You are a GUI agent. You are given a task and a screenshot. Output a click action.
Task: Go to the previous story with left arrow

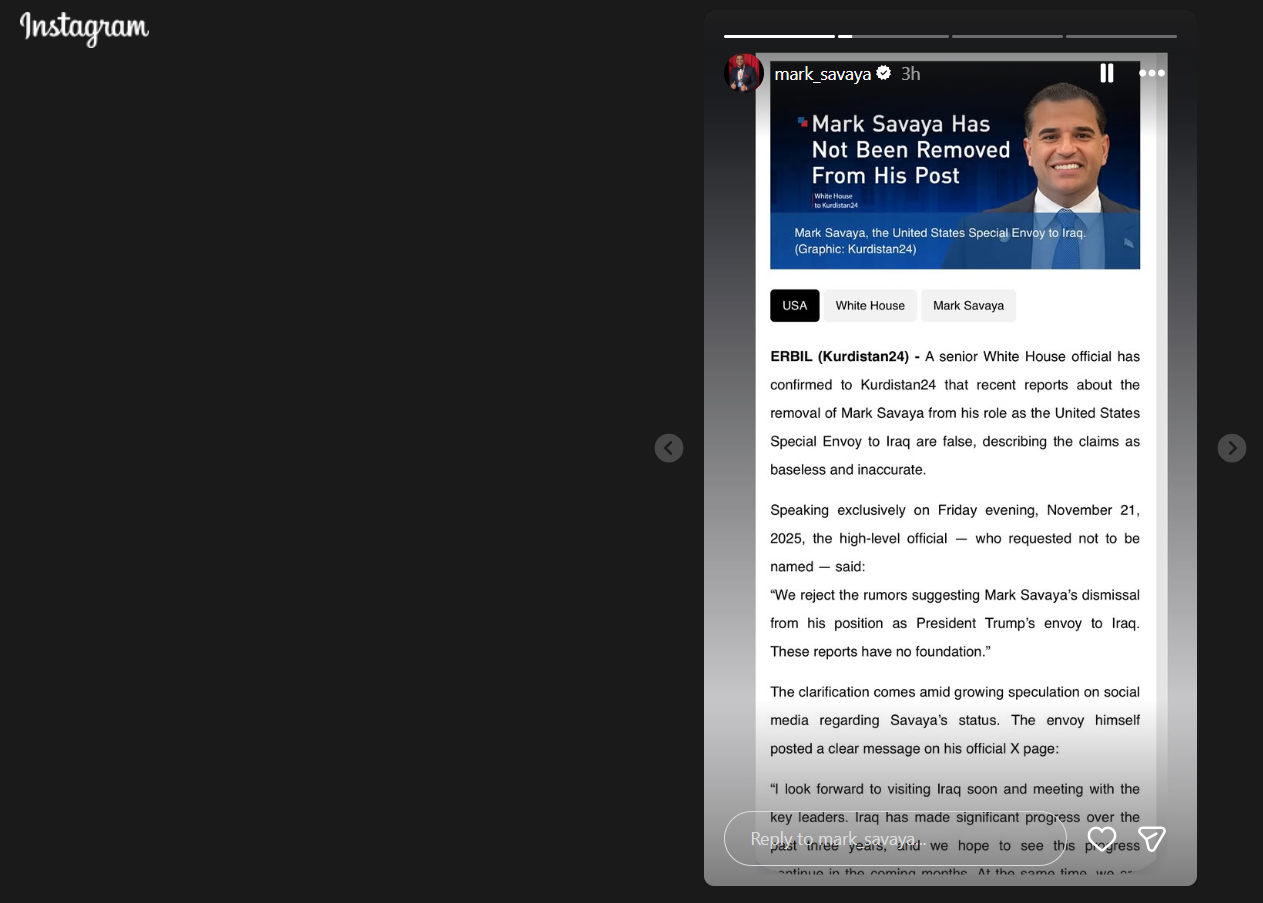(x=669, y=448)
